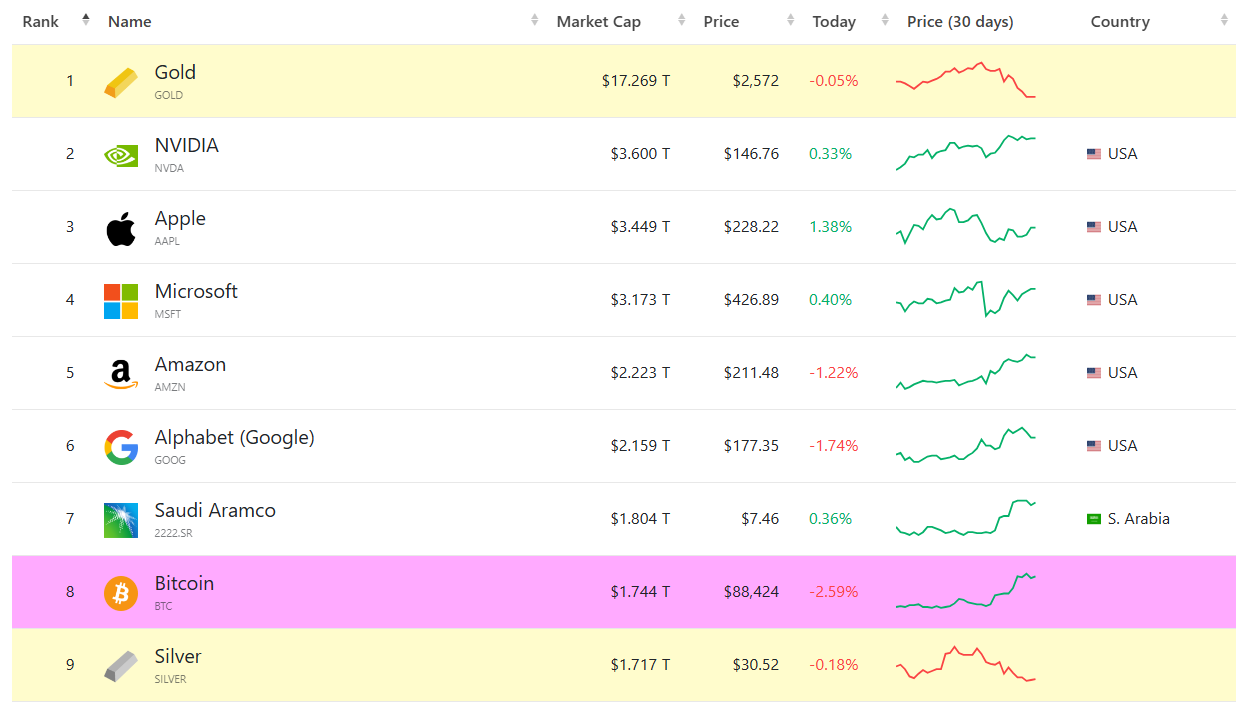Click NVIDIA's 30-day price chart

point(965,152)
